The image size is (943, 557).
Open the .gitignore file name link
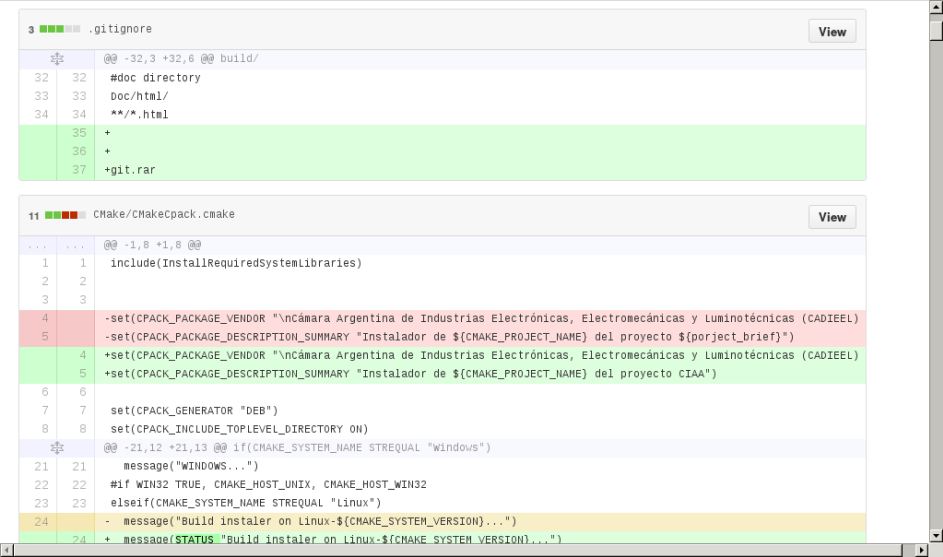(120, 29)
